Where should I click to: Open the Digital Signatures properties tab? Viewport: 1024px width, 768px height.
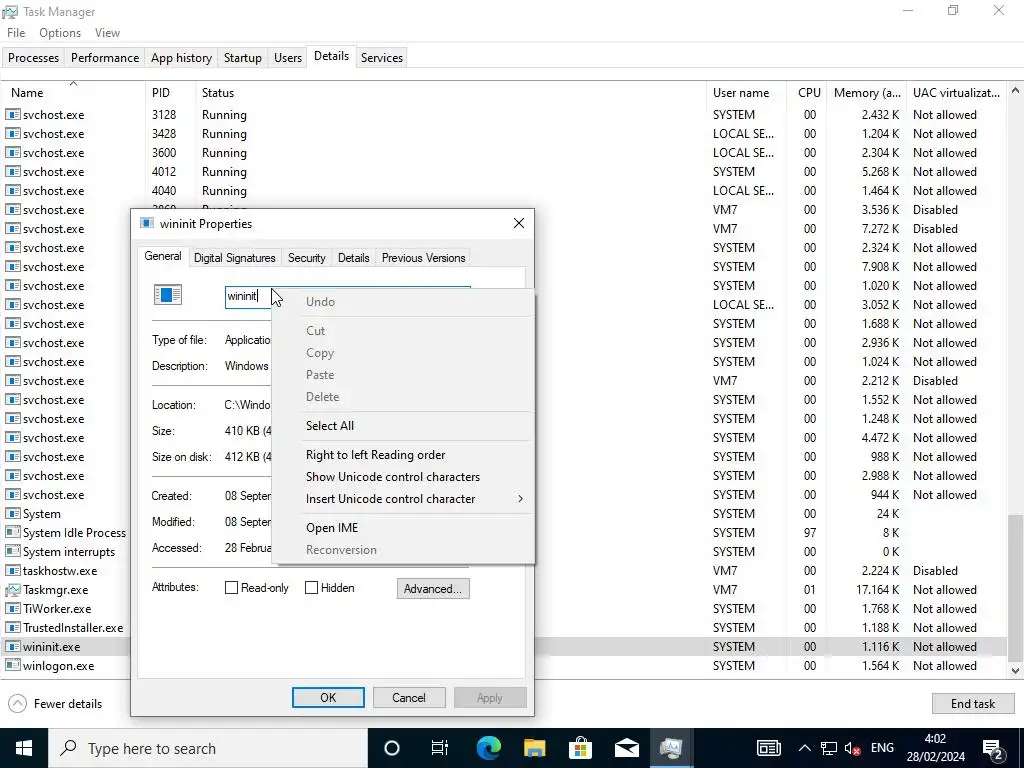[x=234, y=258]
